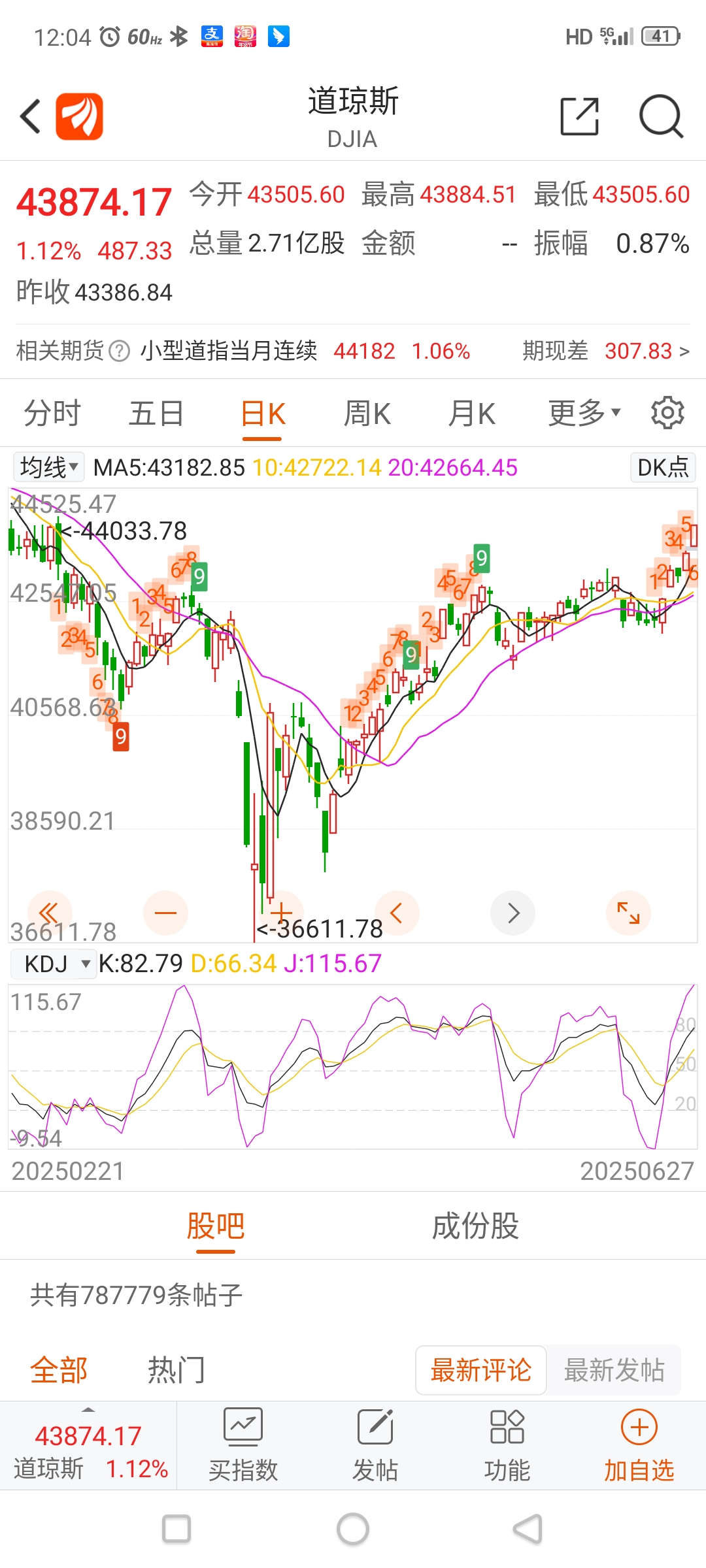This screenshot has width=706, height=1568.
Task: Tap Android home circle button
Action: click(353, 1529)
